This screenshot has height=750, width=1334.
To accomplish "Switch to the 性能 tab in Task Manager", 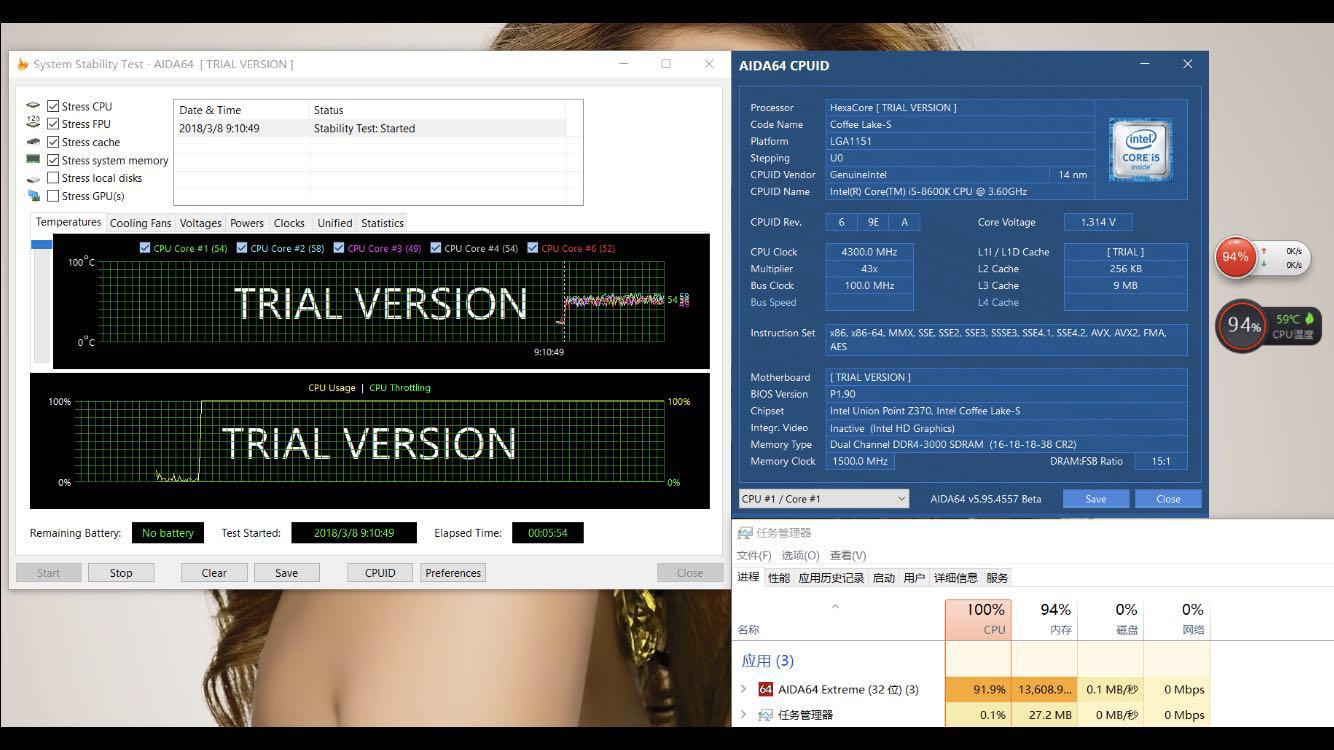I will (x=779, y=578).
